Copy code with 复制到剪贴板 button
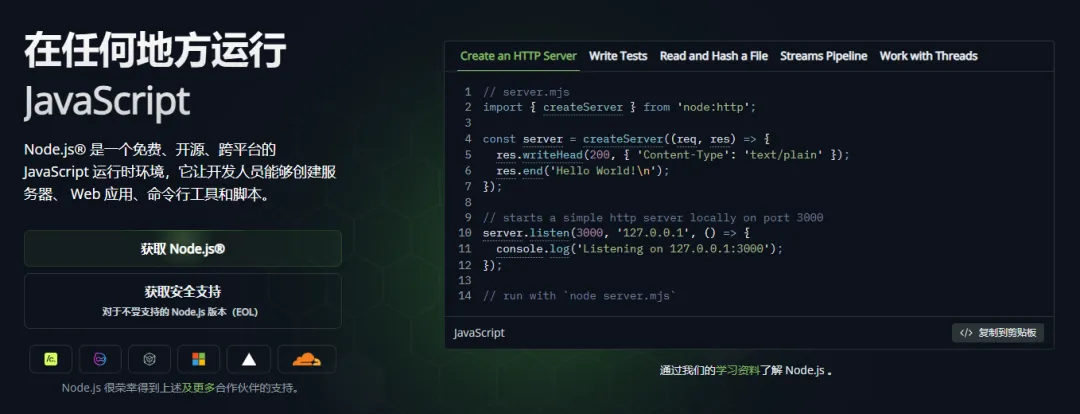The image size is (1080, 414). 998,333
